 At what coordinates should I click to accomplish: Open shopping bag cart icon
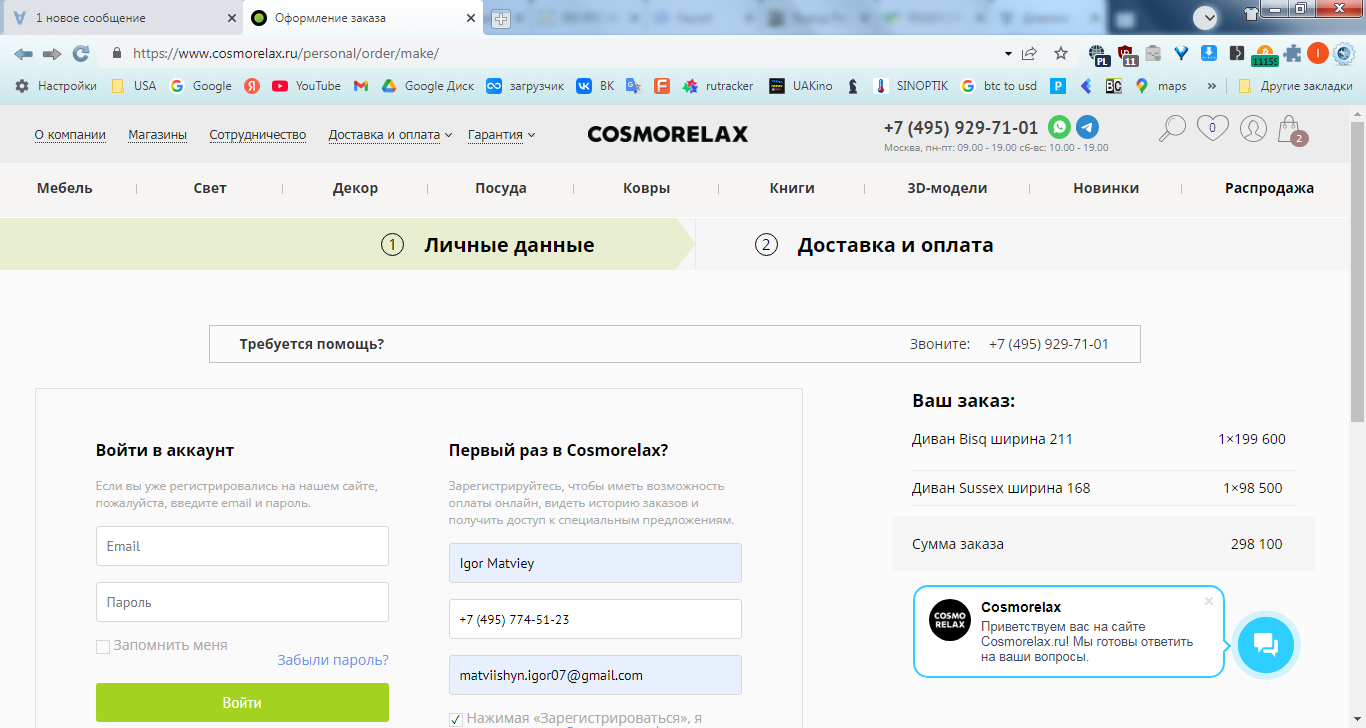(1291, 129)
